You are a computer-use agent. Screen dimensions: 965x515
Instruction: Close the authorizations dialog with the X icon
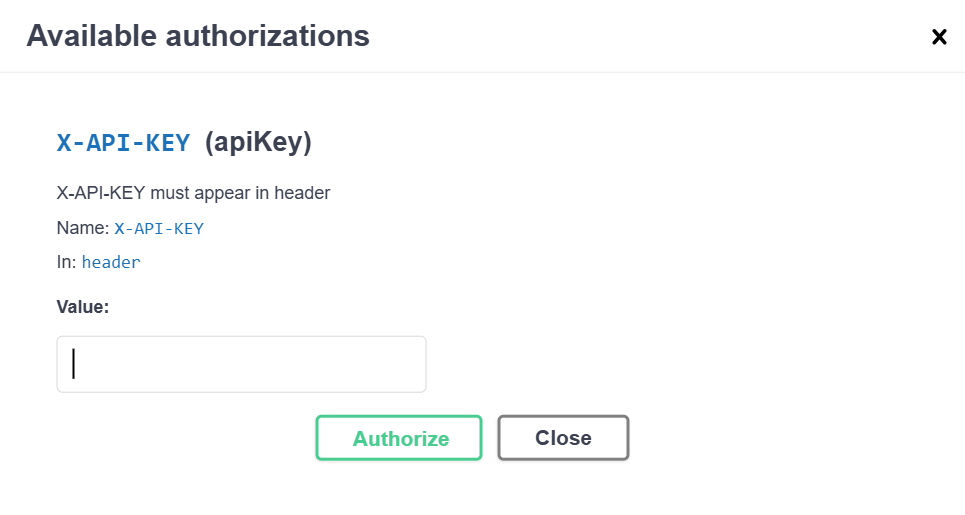(x=939, y=37)
